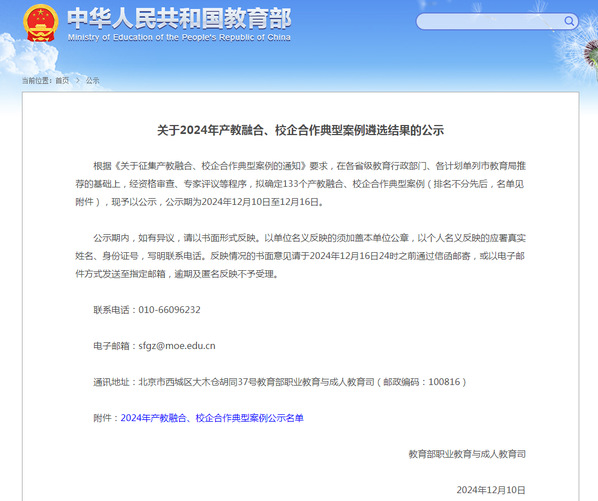The height and width of the screenshot is (501, 598).
Task: Click the second paragraph starting 公示期内
Action: click(301, 256)
